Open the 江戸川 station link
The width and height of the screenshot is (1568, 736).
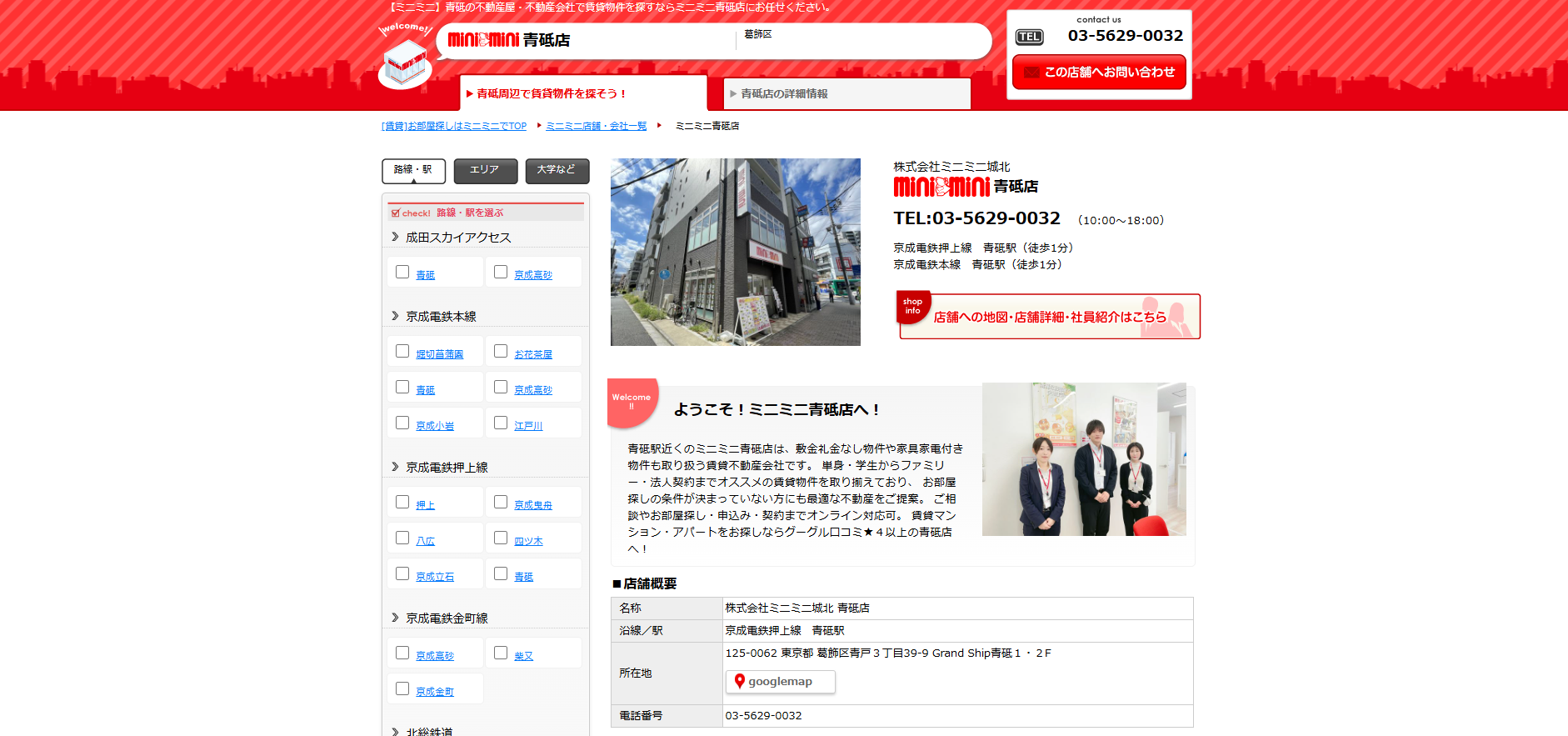528,426
